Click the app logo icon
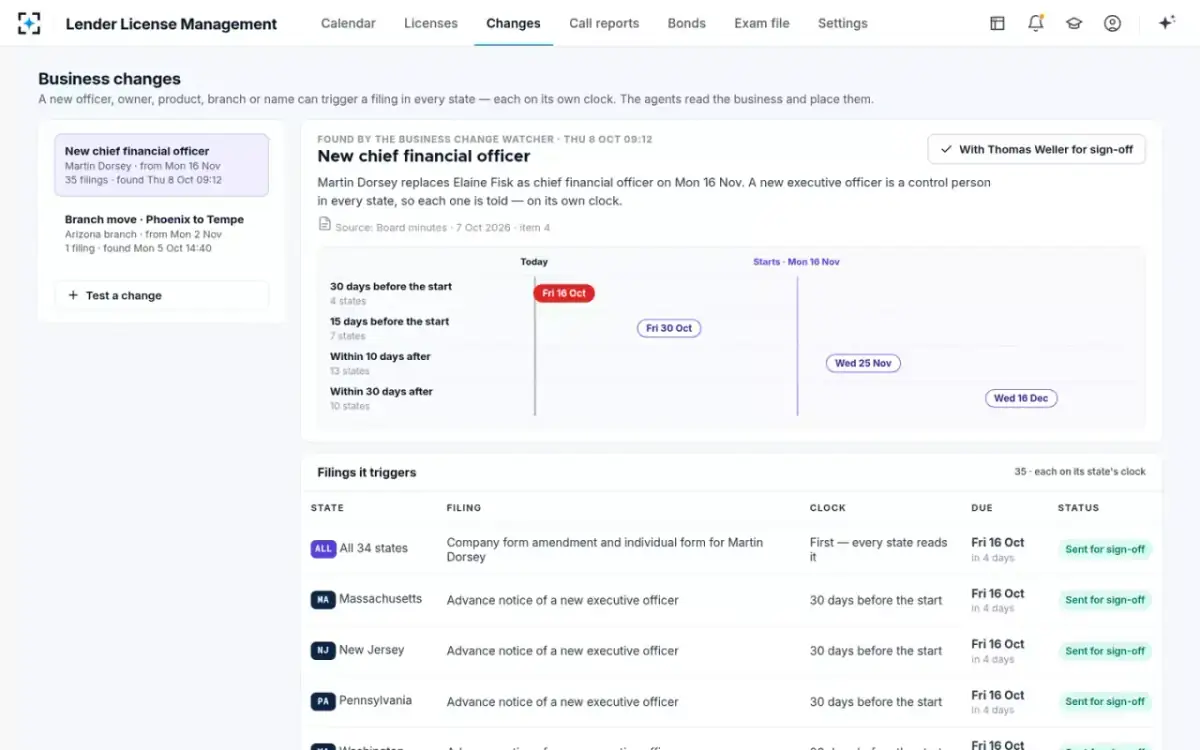The width and height of the screenshot is (1200, 750). pos(30,23)
